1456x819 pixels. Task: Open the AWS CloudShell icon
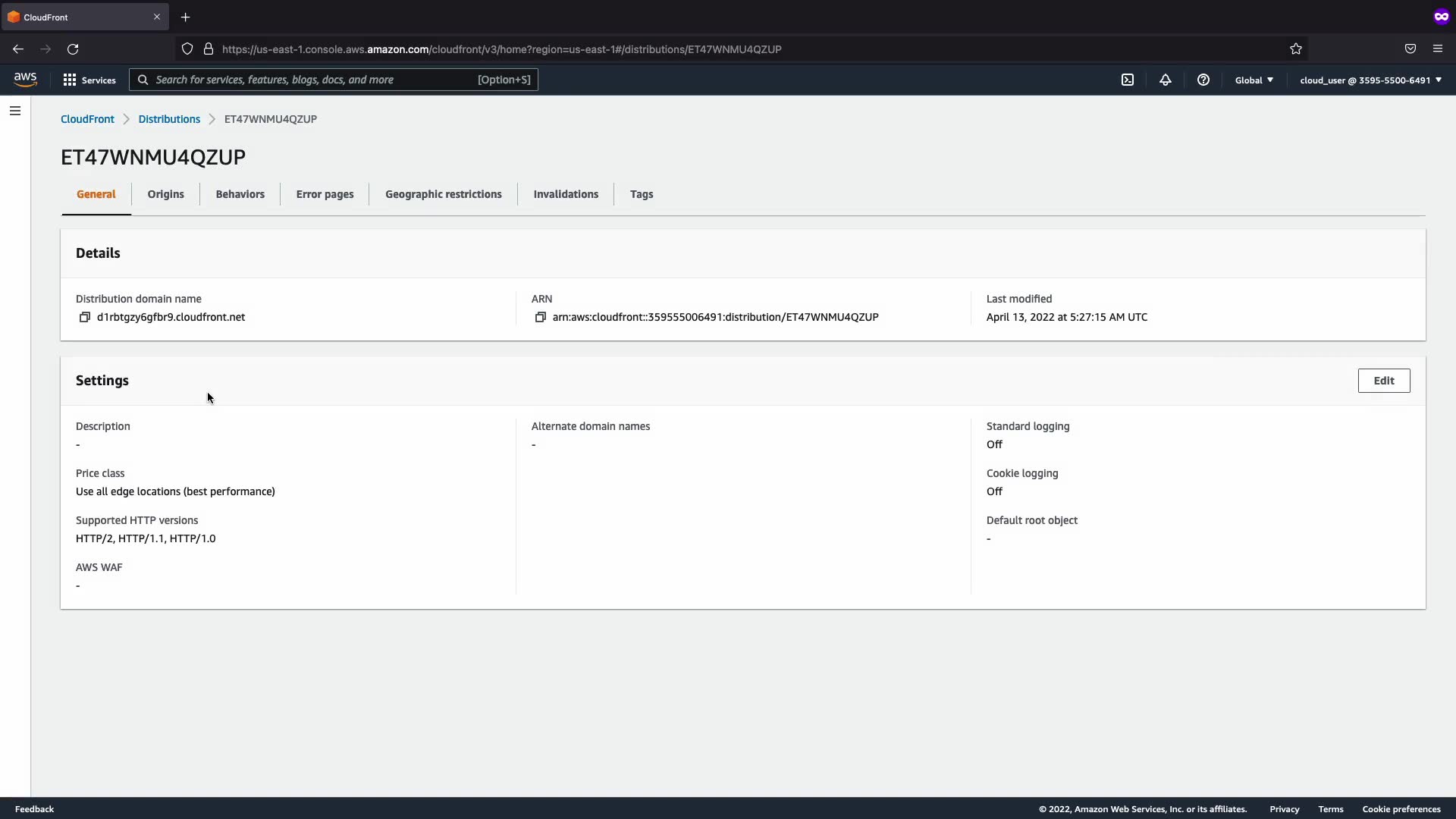coord(1128,80)
